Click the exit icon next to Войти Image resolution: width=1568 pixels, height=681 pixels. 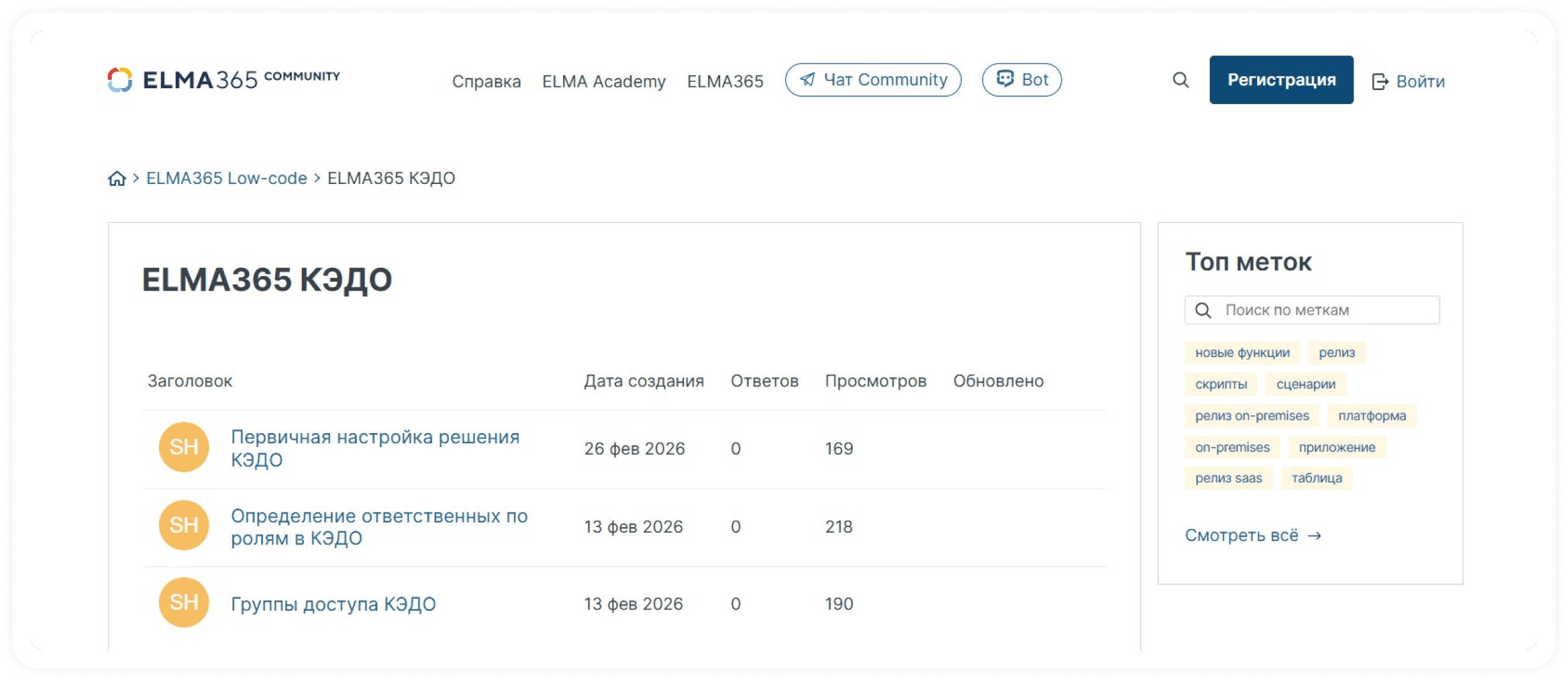click(1381, 80)
